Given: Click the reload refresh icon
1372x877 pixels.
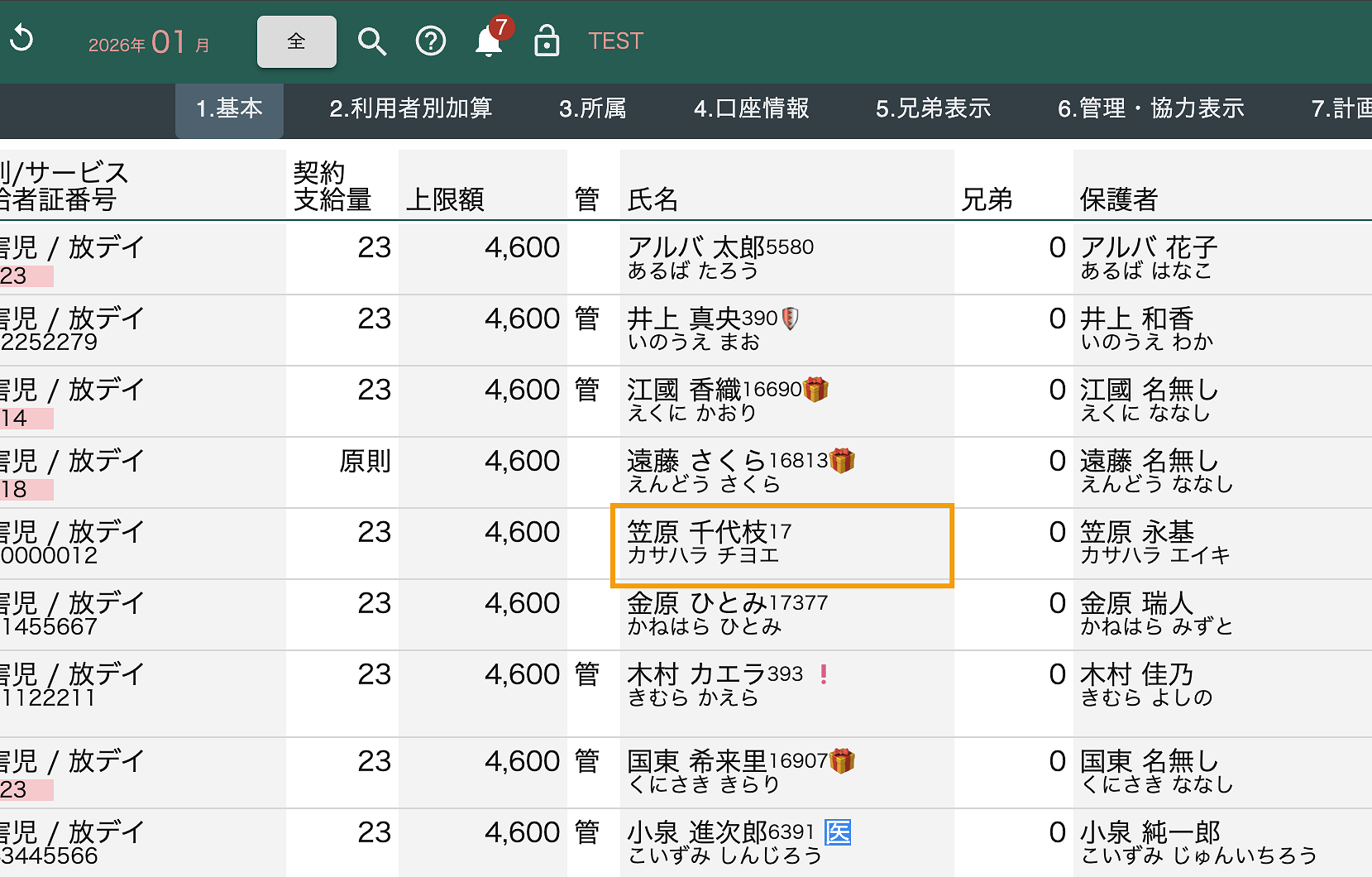Looking at the screenshot, I should [22, 39].
